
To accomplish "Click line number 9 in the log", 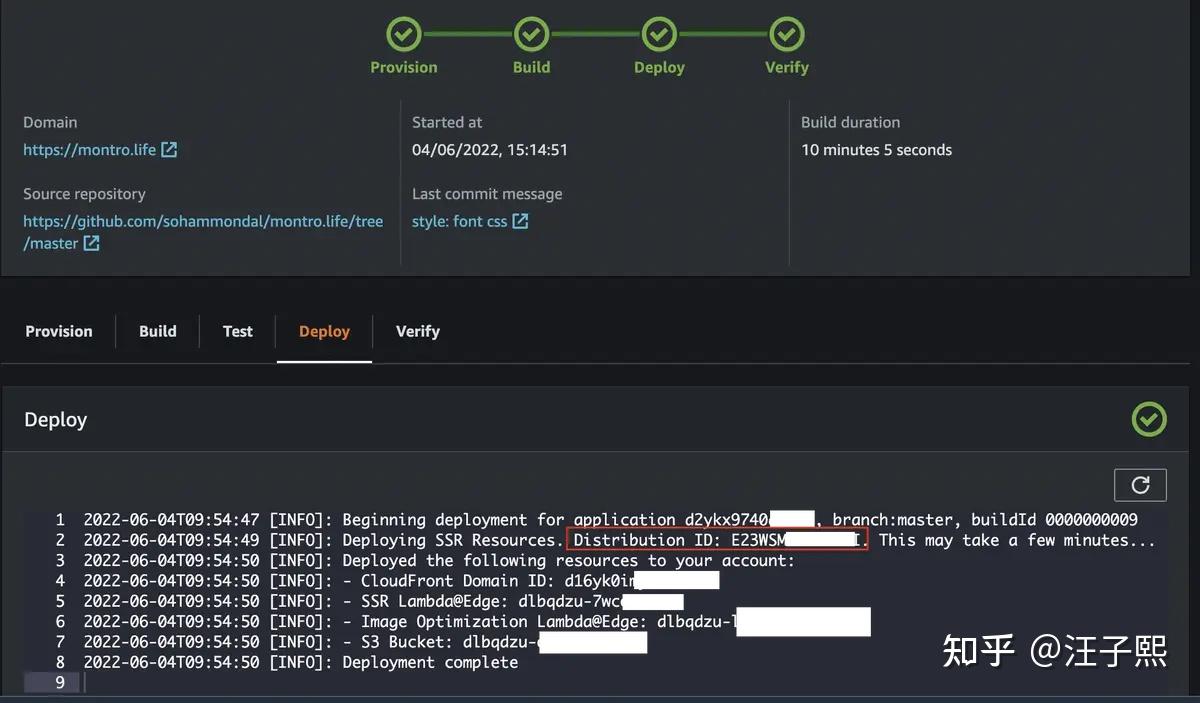I will click(x=58, y=682).
